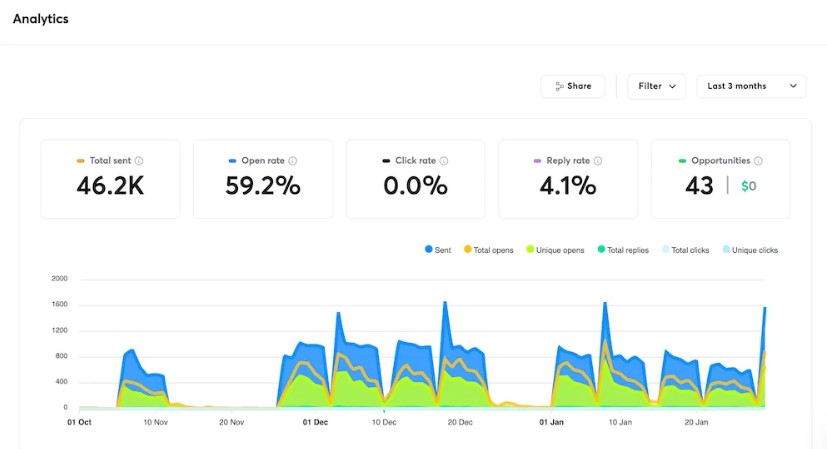Image resolution: width=827 pixels, height=449 pixels.
Task: Select the Total sent 46.2K card
Action: (x=110, y=179)
